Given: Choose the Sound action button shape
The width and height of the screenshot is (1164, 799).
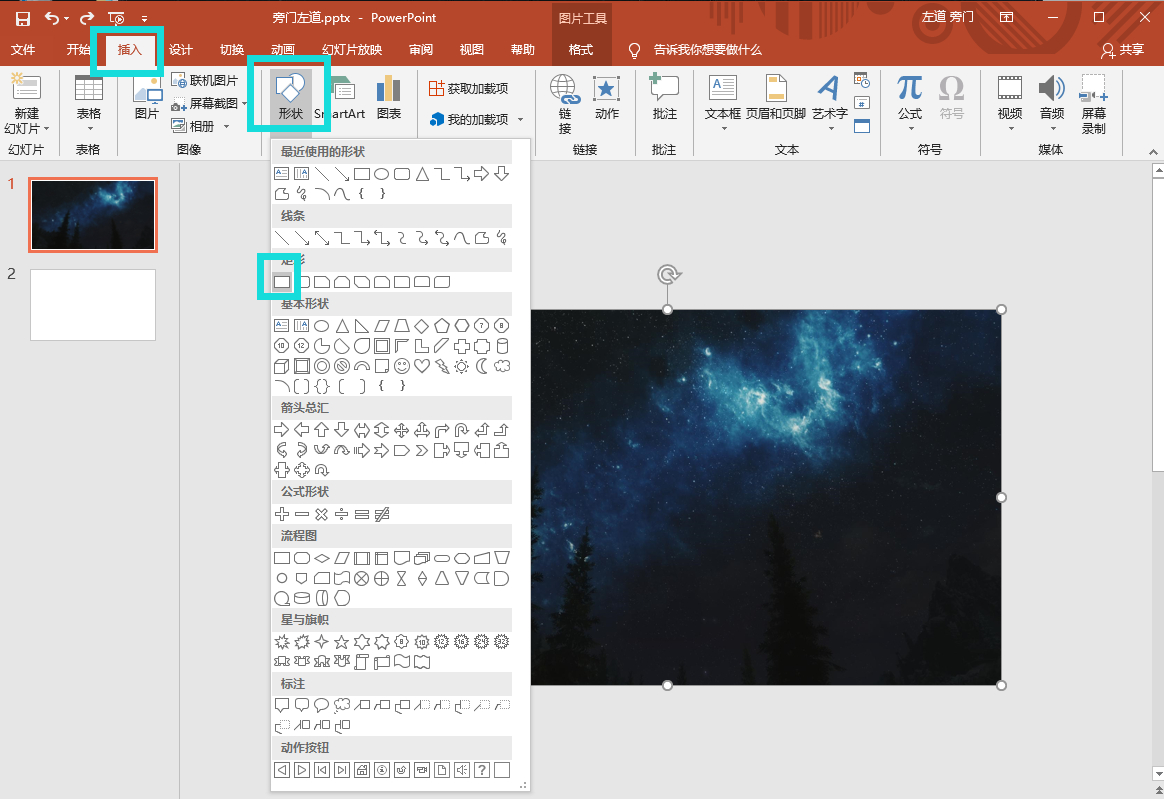Looking at the screenshot, I should (462, 770).
